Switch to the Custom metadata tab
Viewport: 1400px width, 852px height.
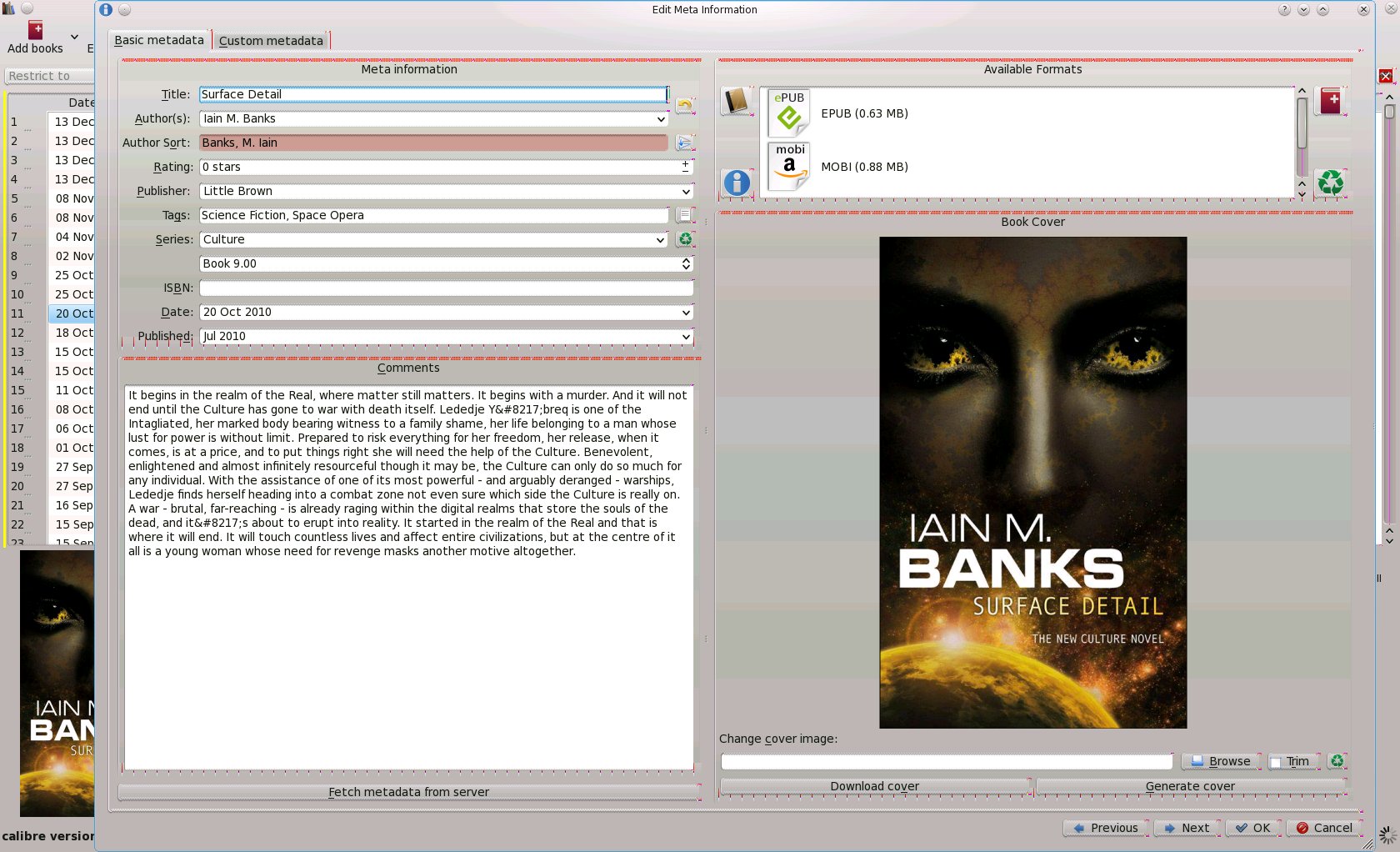271,41
